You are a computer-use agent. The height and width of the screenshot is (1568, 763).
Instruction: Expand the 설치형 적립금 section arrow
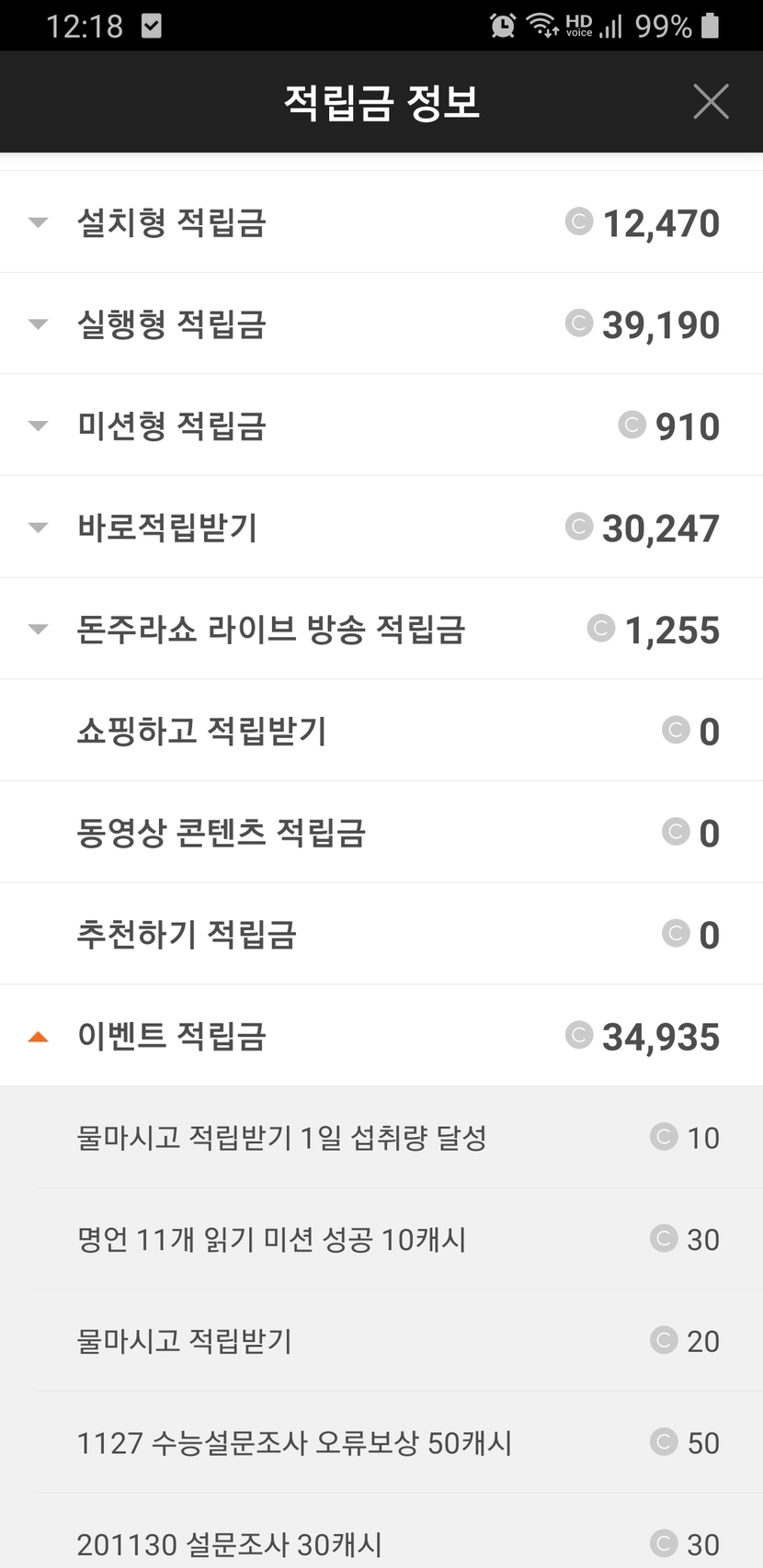(38, 222)
